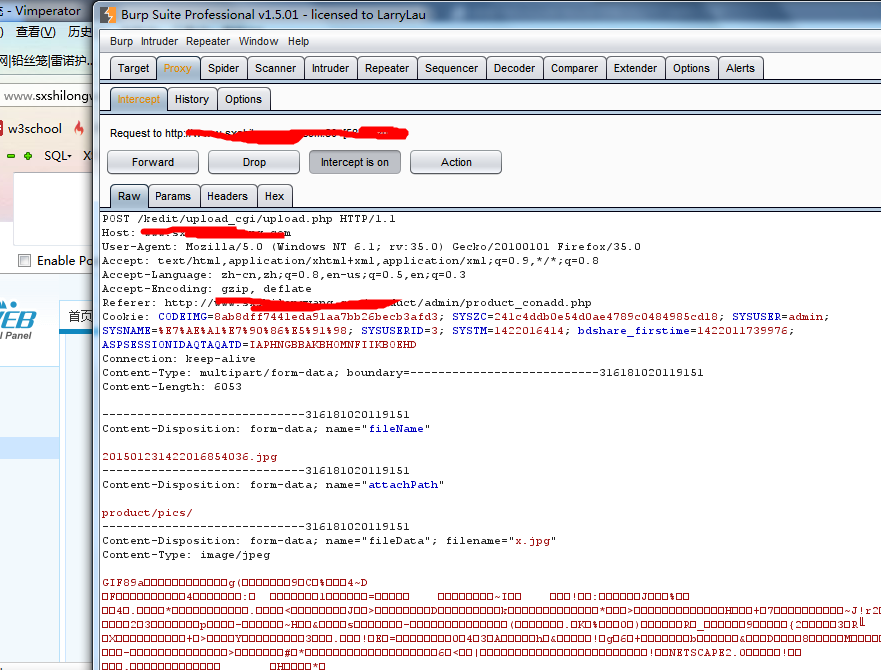Viewport: 881px width, 670px height.
Task: Switch to the Extender tab
Action: [x=635, y=68]
